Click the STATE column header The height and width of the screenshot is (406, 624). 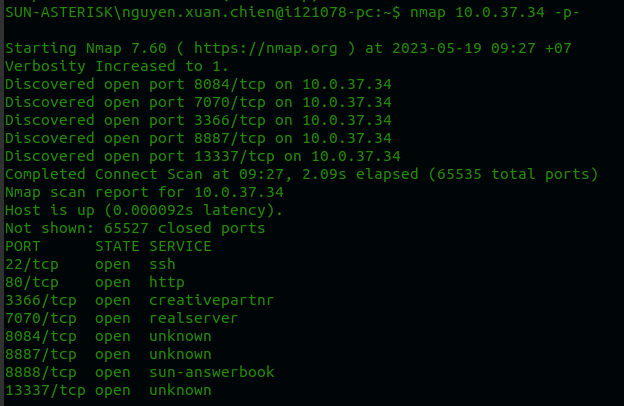pyautogui.click(x=117, y=246)
